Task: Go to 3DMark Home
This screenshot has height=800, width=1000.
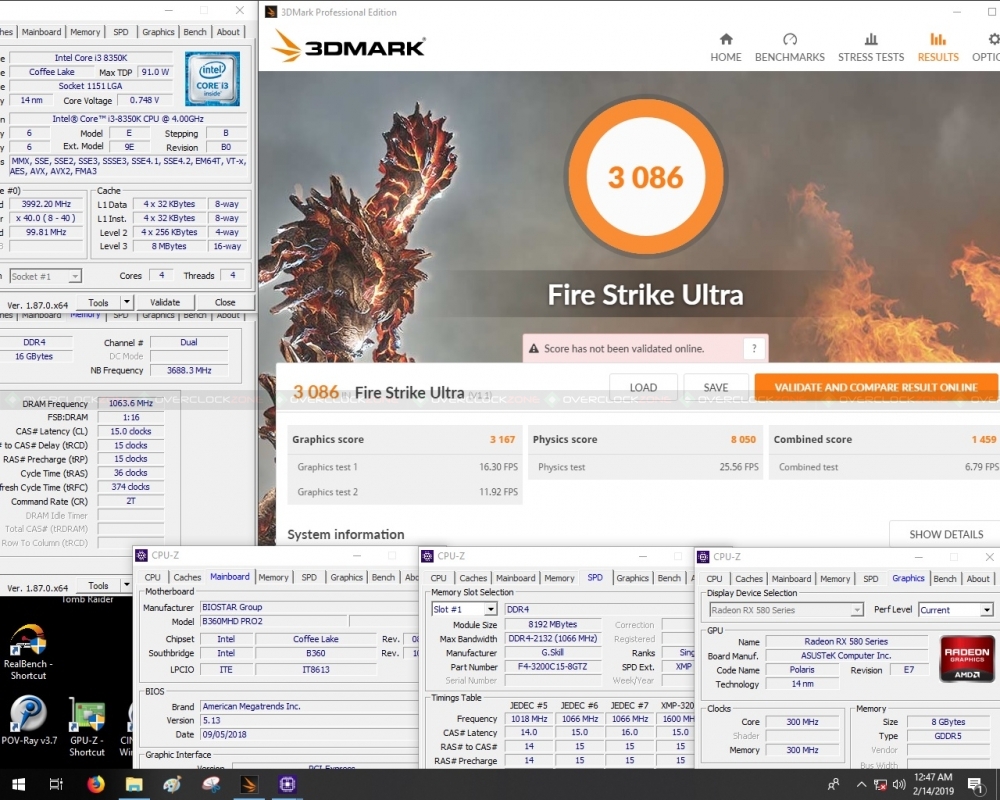Action: (x=726, y=48)
